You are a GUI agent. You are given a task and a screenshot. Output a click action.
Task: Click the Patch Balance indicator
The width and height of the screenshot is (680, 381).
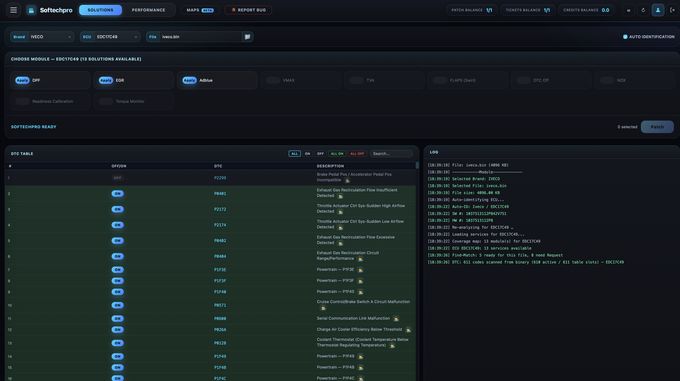[x=472, y=10]
